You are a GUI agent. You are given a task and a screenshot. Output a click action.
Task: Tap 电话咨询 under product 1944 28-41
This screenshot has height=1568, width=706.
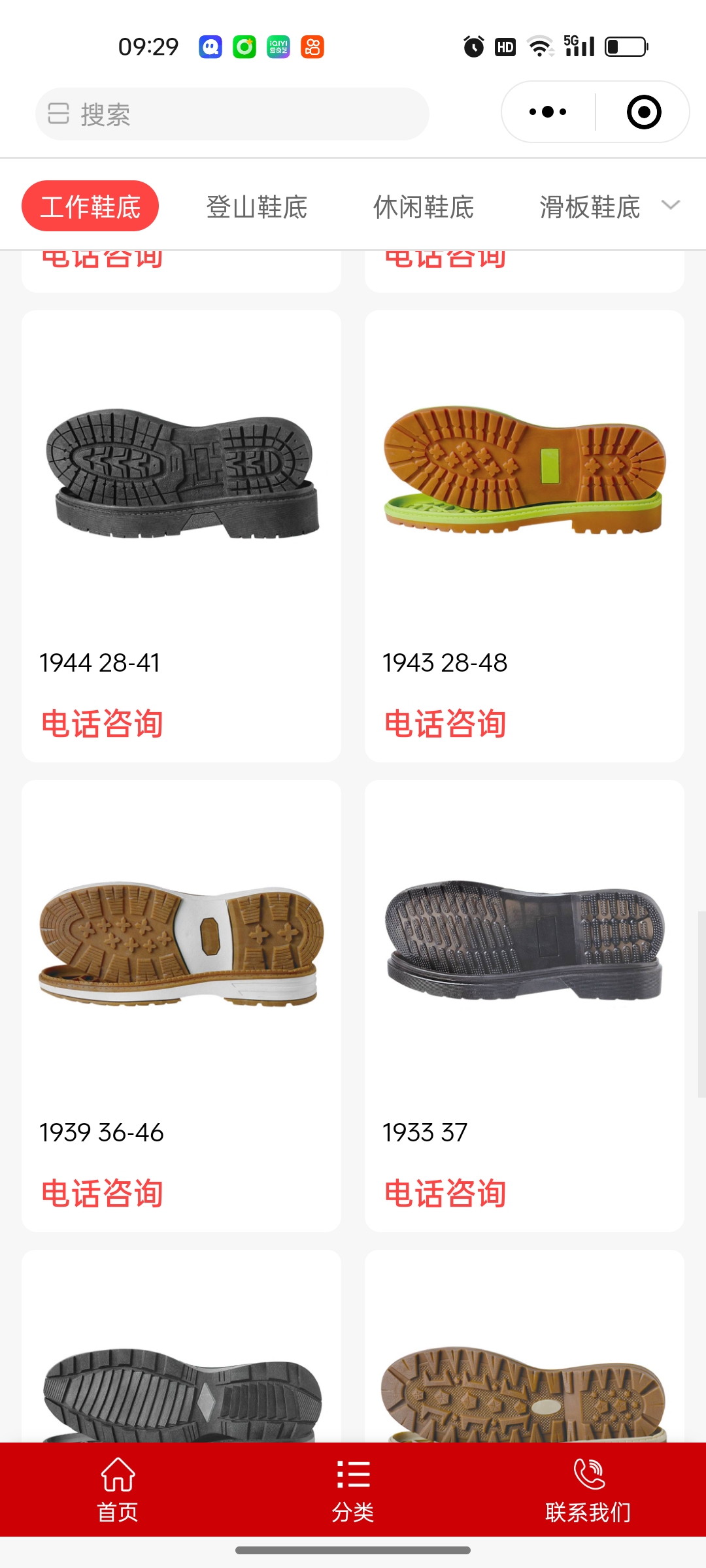pos(102,724)
